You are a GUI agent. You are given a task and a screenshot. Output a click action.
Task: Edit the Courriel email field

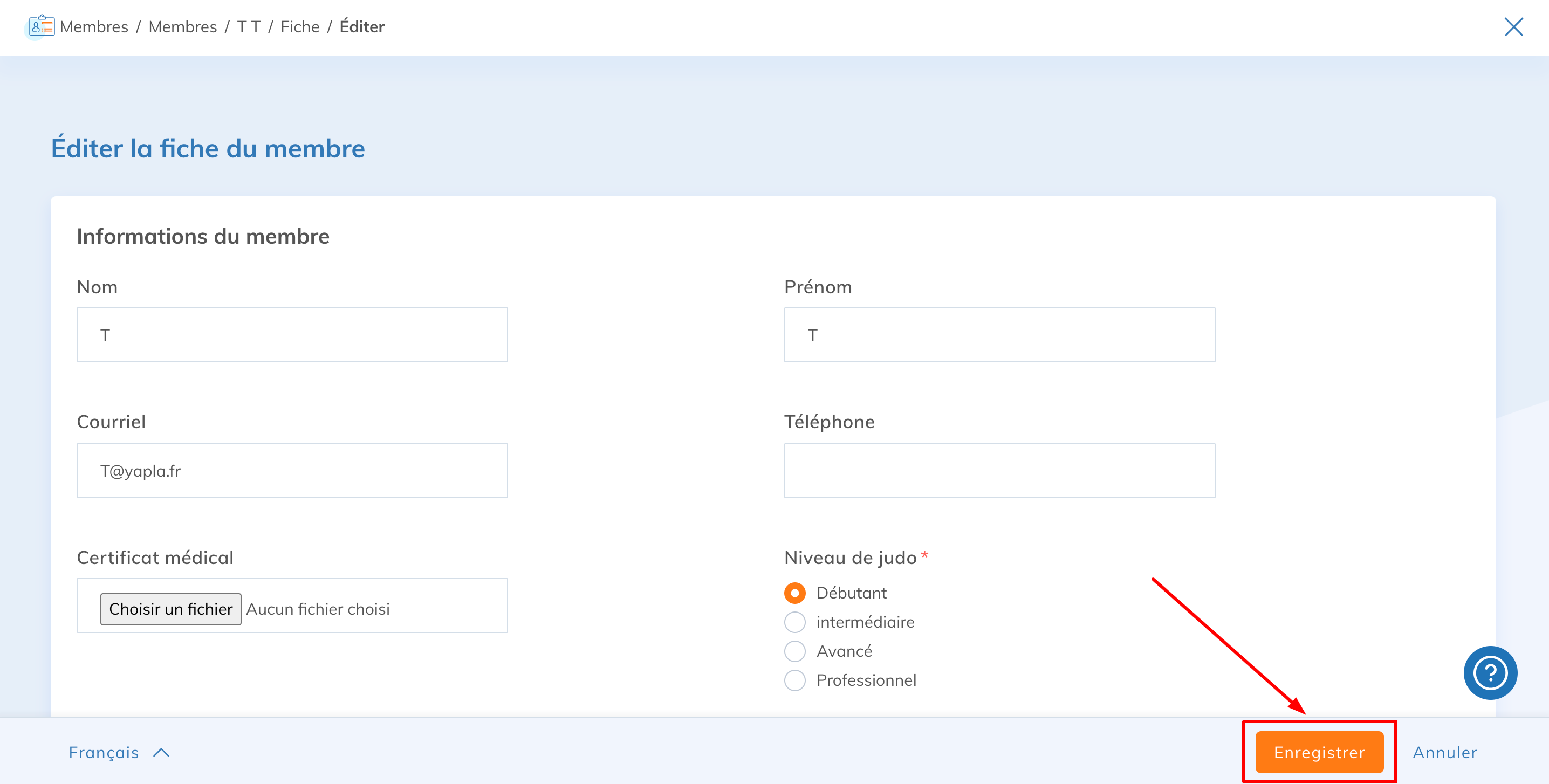point(292,471)
